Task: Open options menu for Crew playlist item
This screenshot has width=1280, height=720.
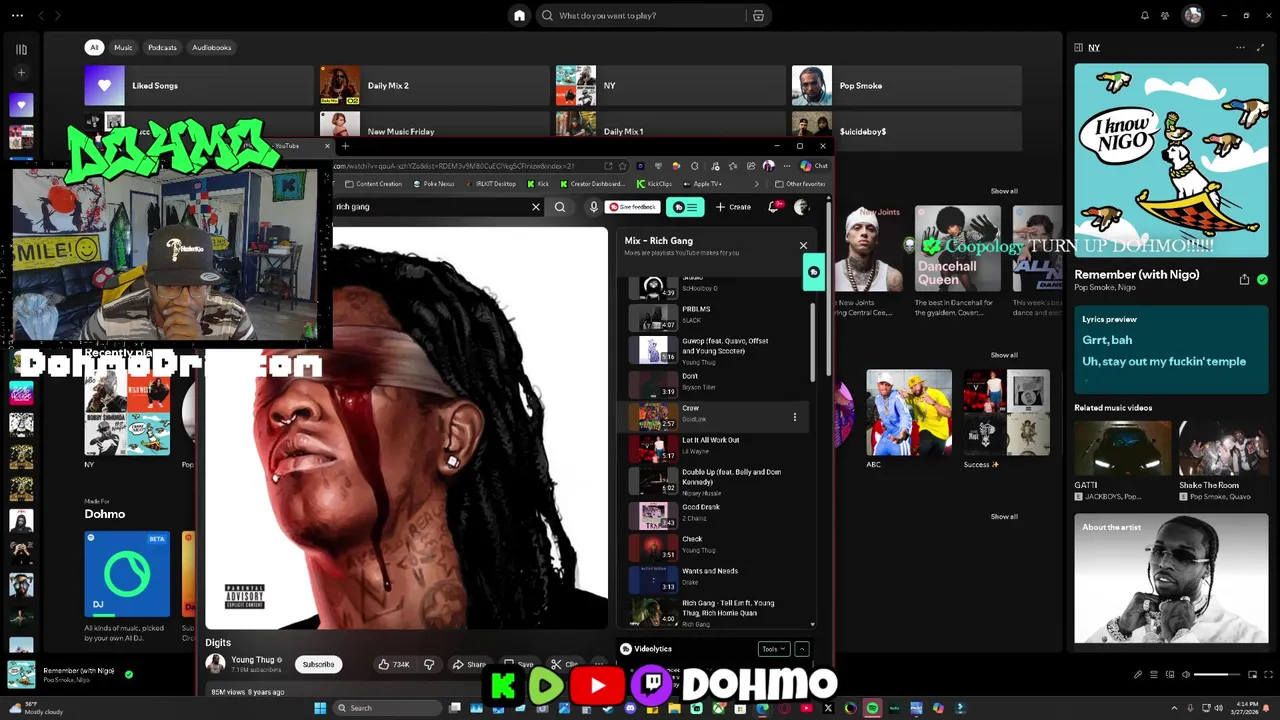Action: click(x=795, y=417)
